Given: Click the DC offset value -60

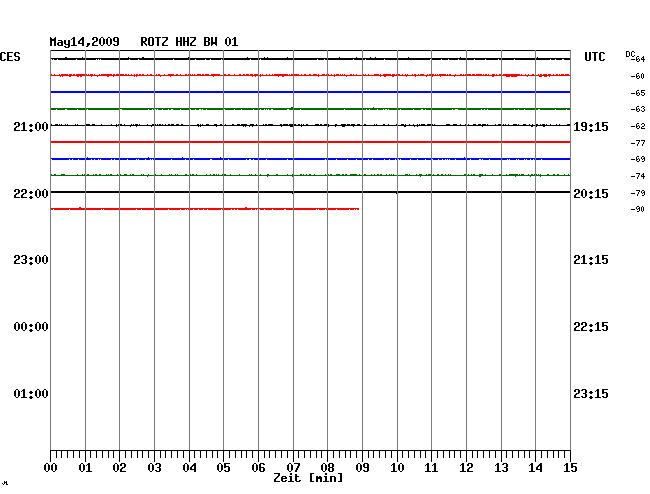Looking at the screenshot, I should 638,76.
